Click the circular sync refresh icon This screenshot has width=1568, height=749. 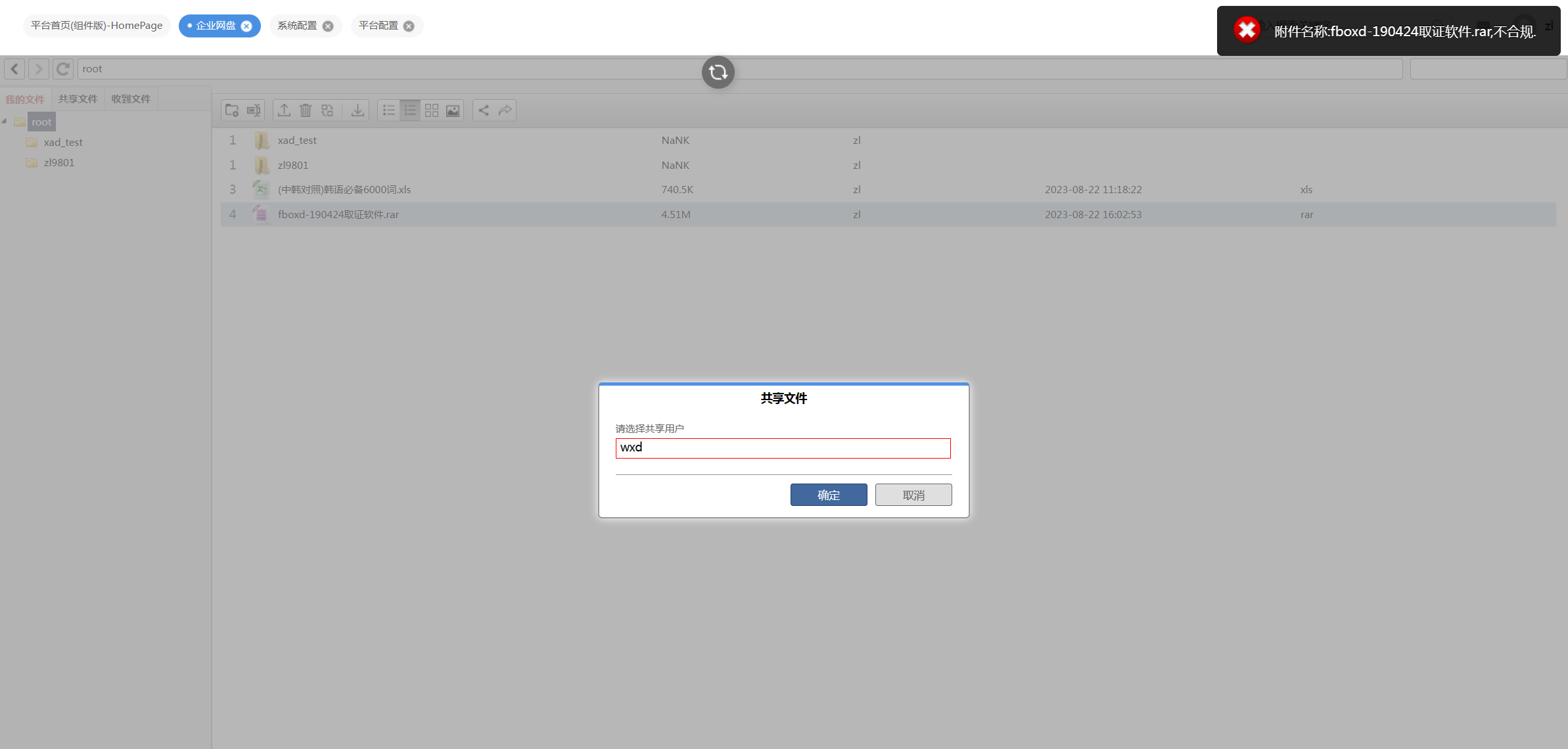(718, 72)
